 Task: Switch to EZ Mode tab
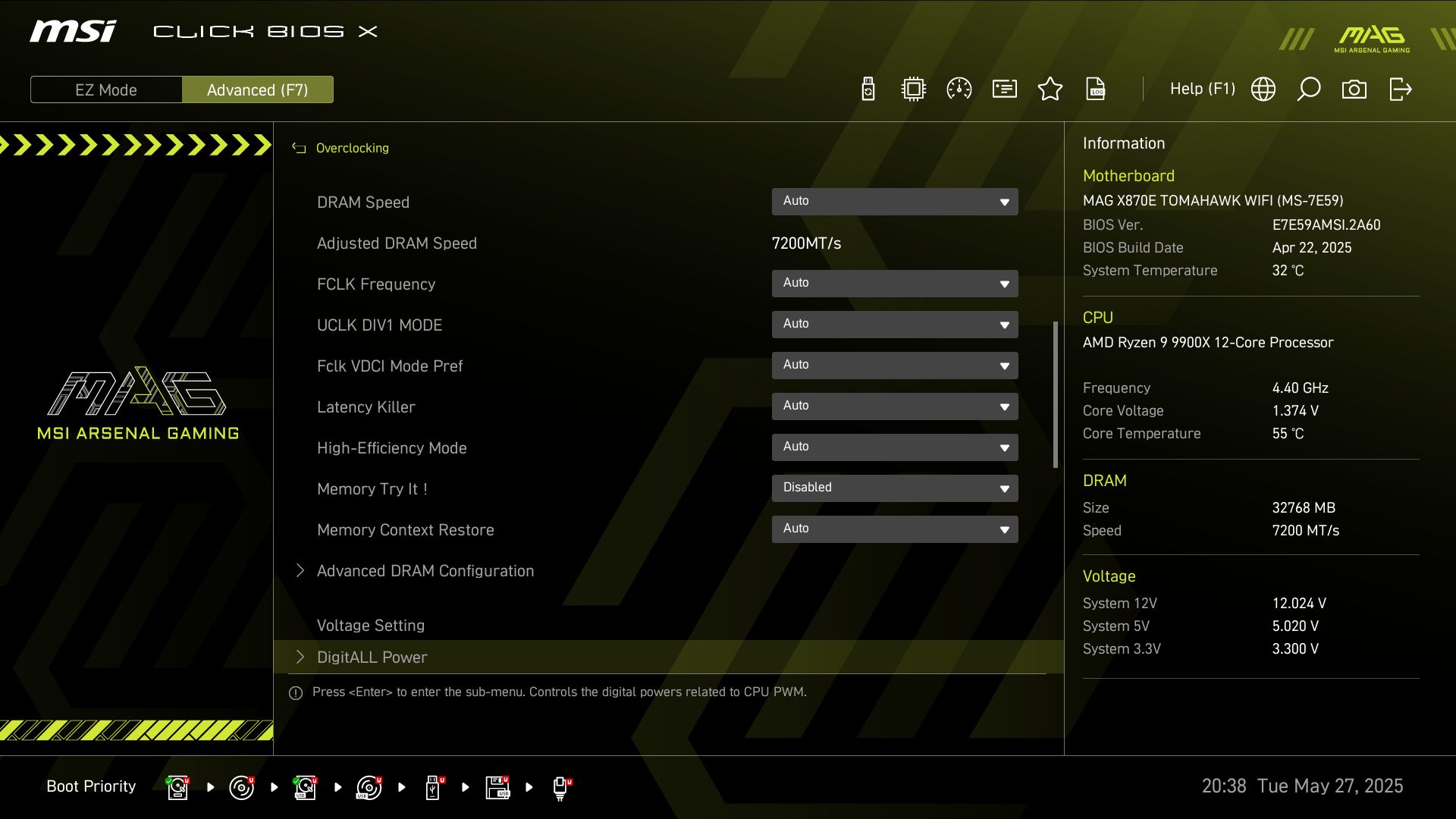point(106,89)
